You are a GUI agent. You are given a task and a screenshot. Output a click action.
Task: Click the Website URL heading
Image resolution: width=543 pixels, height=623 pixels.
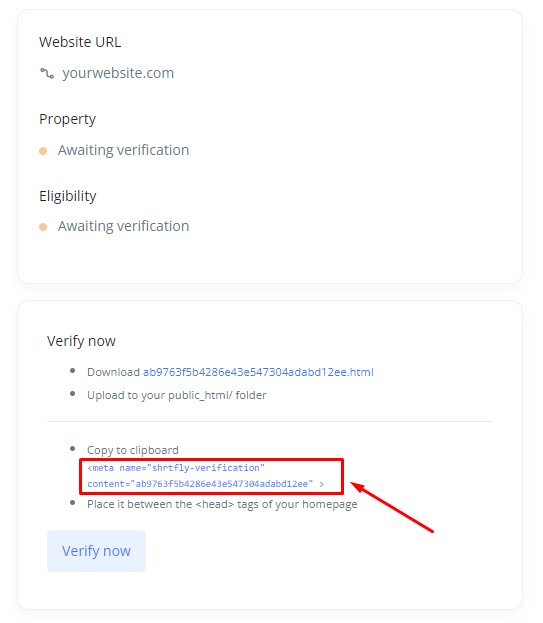click(80, 42)
